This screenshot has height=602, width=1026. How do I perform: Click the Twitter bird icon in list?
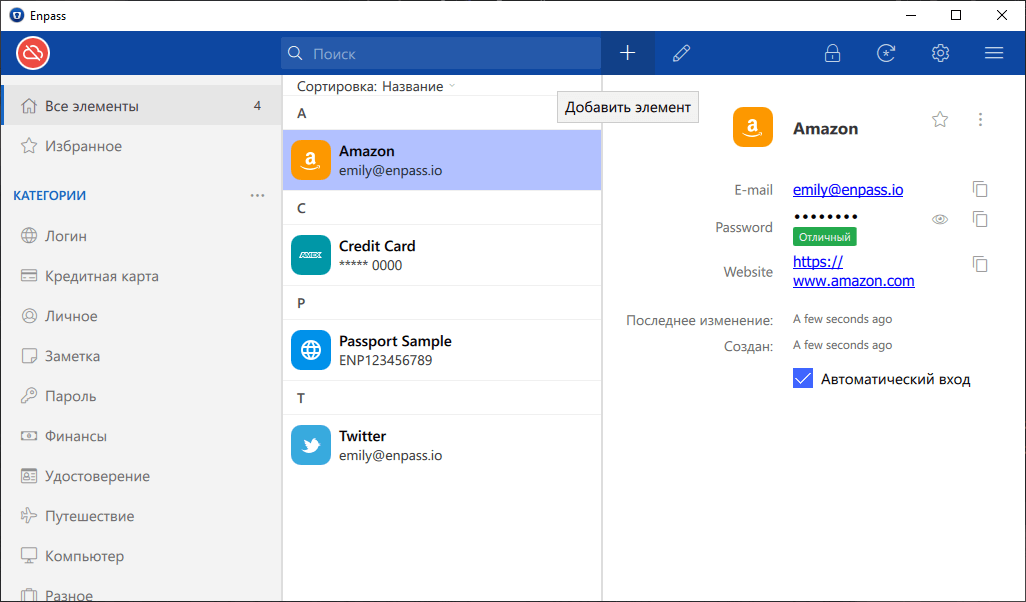pos(311,445)
